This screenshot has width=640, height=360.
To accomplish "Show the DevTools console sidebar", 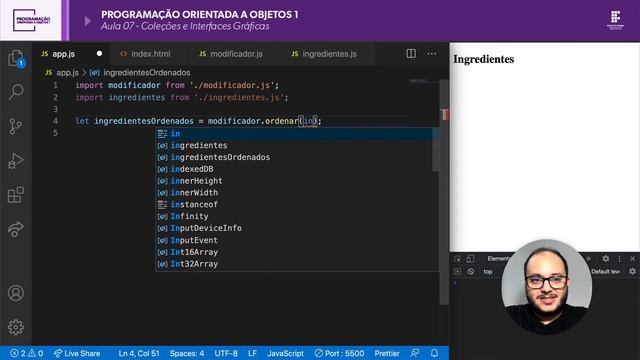I will (457, 271).
